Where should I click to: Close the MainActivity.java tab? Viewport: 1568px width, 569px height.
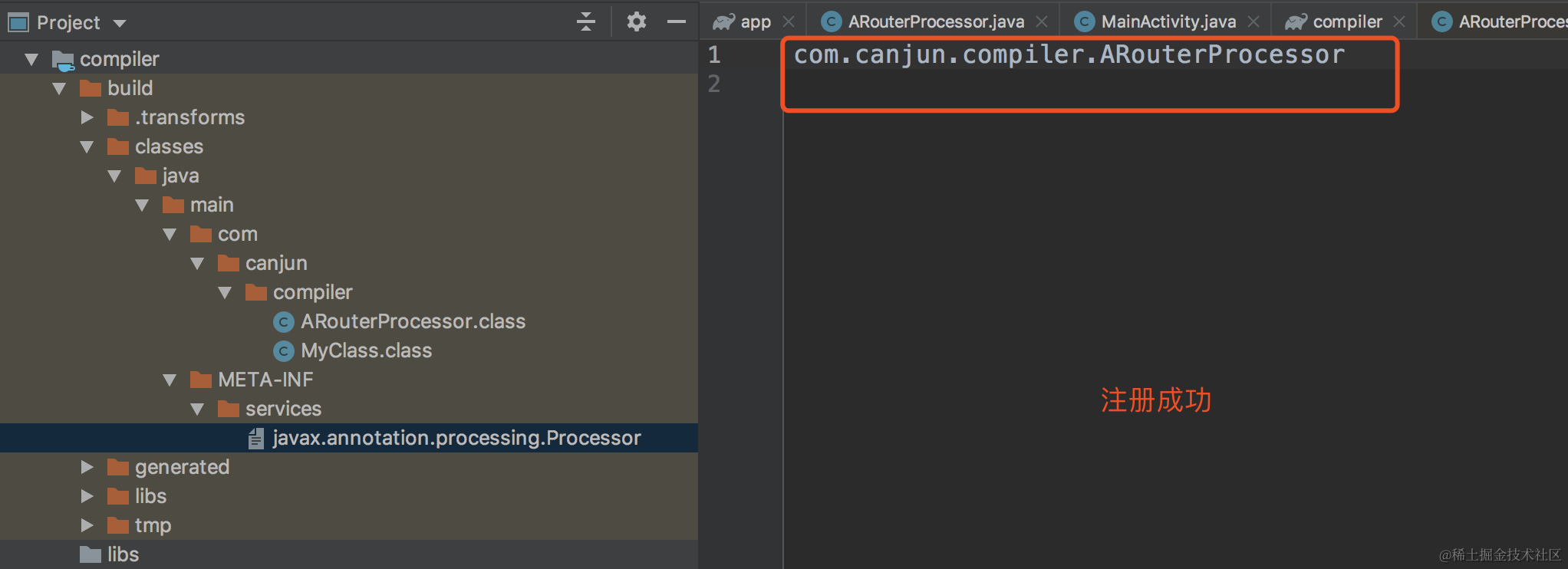pos(1253,21)
